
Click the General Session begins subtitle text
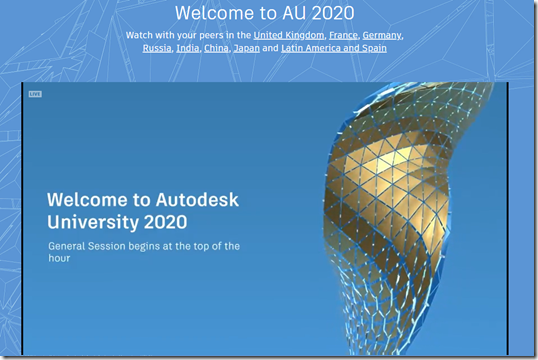tap(144, 252)
